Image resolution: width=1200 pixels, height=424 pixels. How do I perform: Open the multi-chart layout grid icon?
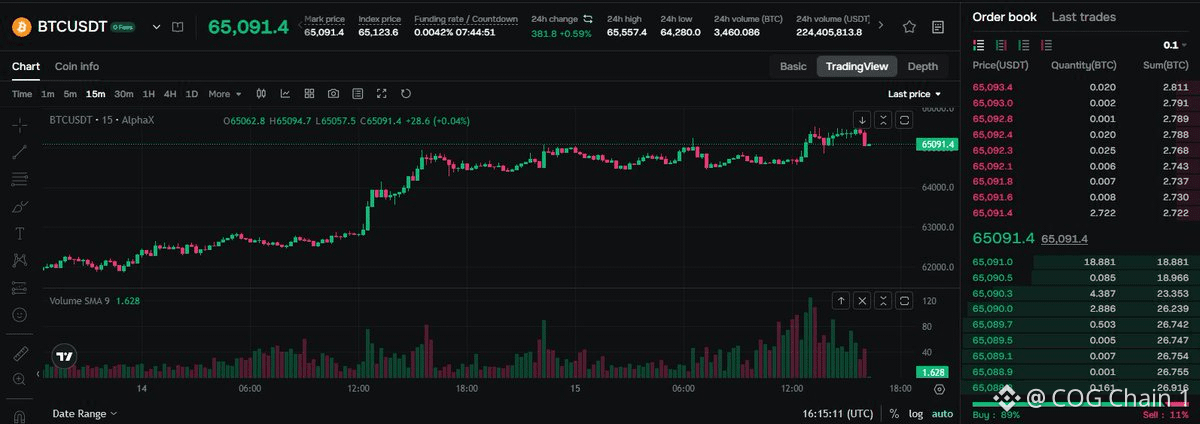coord(309,94)
